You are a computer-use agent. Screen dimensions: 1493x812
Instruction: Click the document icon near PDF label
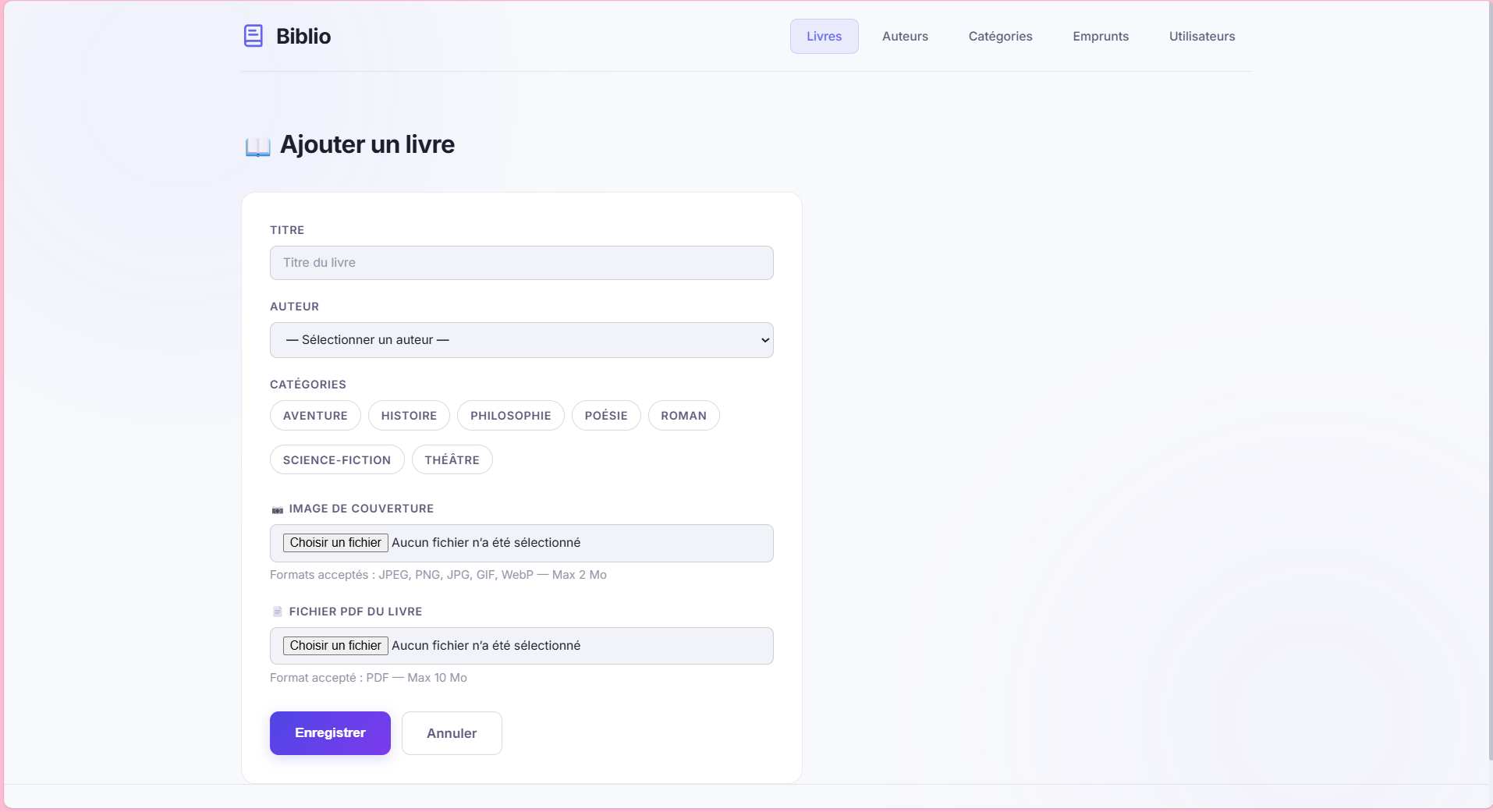[277, 612]
